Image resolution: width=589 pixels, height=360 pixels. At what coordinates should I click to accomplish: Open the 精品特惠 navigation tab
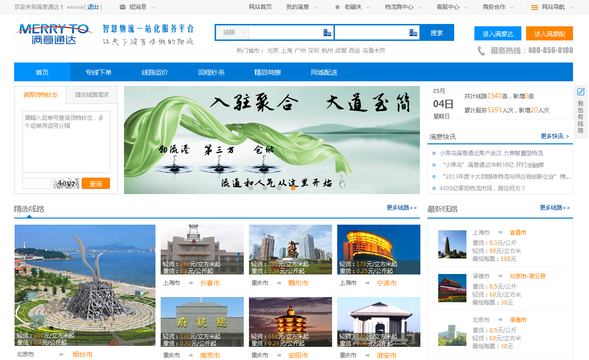(x=267, y=72)
